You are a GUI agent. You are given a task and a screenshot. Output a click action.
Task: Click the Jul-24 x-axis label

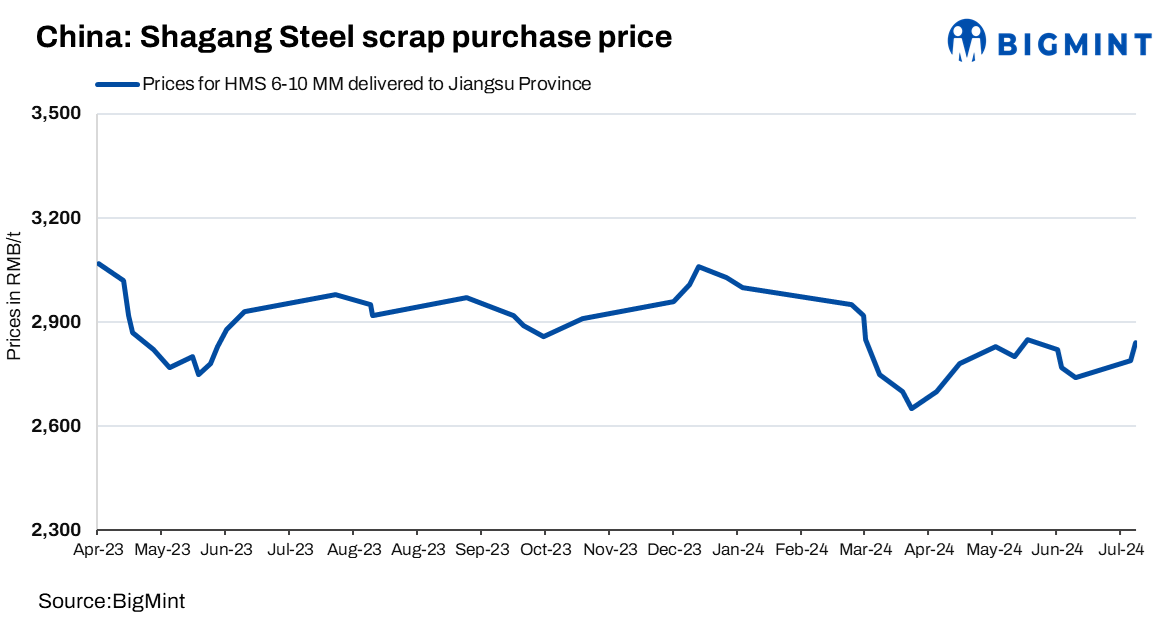[x=1121, y=549]
